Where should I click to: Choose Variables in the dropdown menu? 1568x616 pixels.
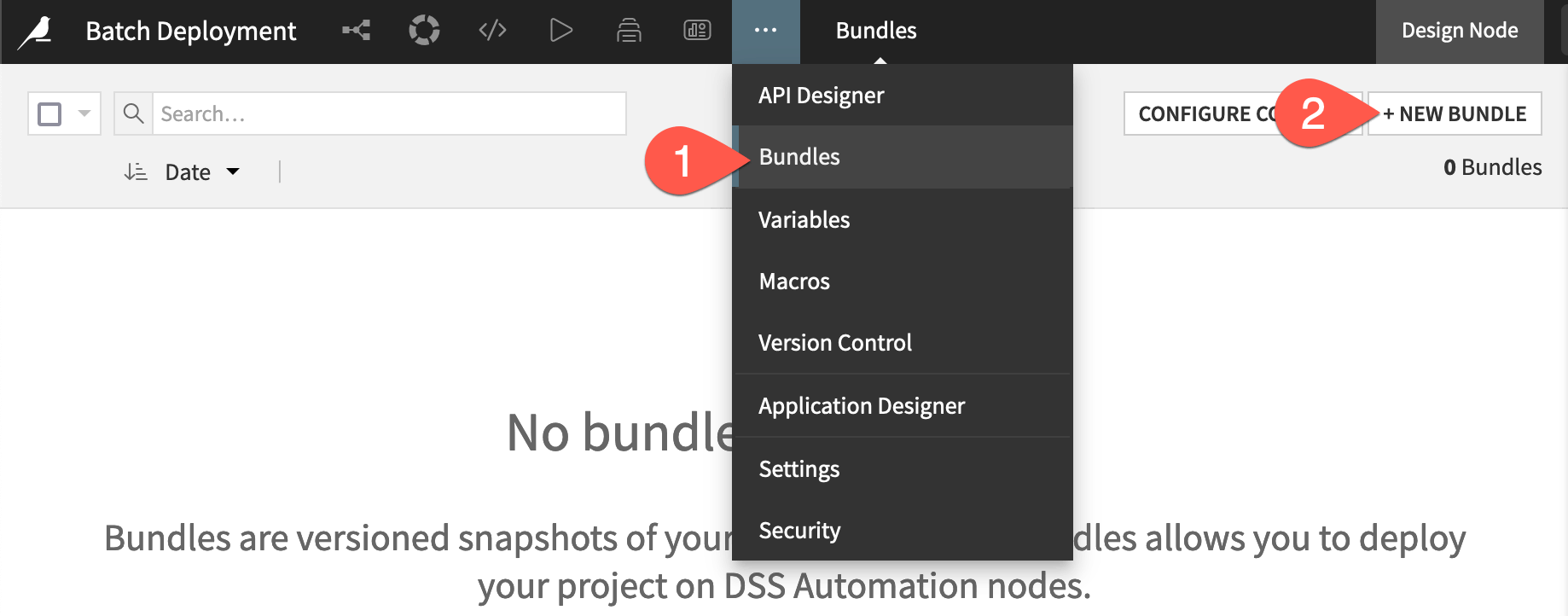click(903, 219)
